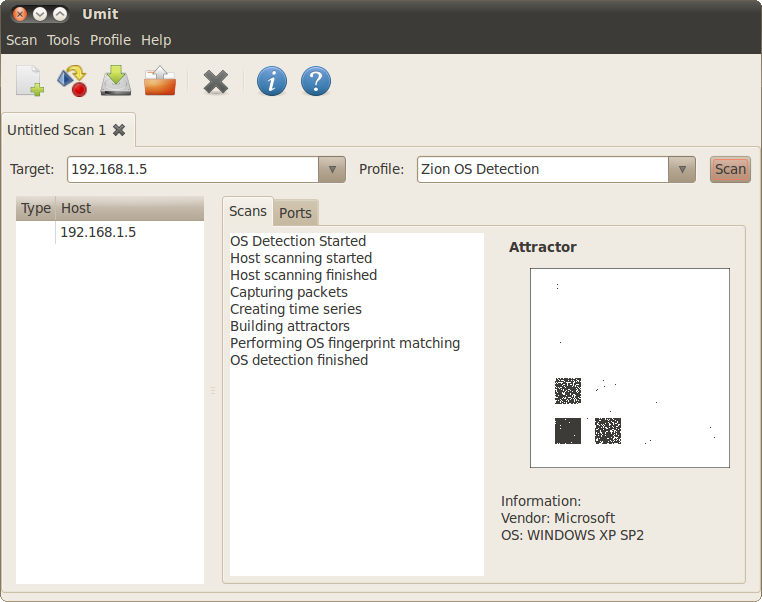Click the blue Help question-mark icon

click(x=316, y=81)
